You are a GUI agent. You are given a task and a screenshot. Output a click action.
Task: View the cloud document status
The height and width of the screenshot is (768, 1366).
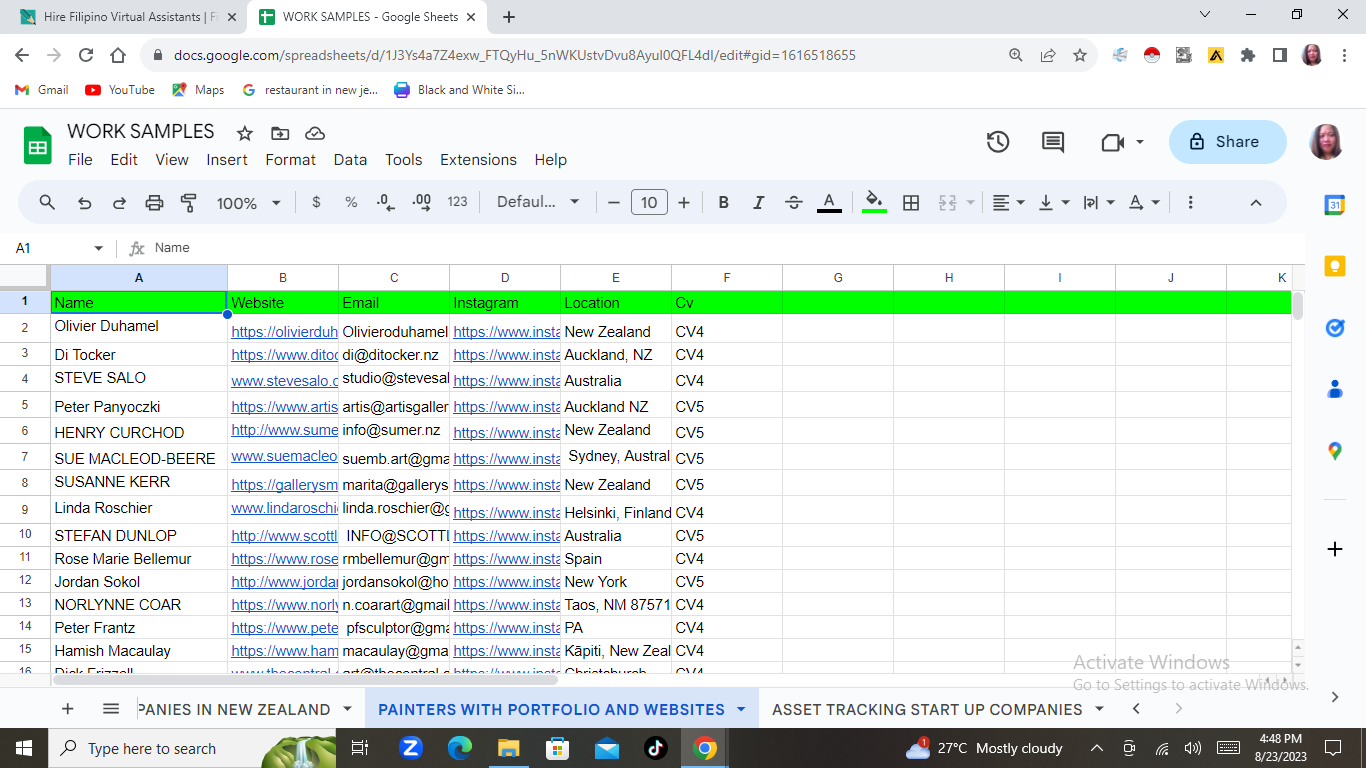(x=315, y=133)
